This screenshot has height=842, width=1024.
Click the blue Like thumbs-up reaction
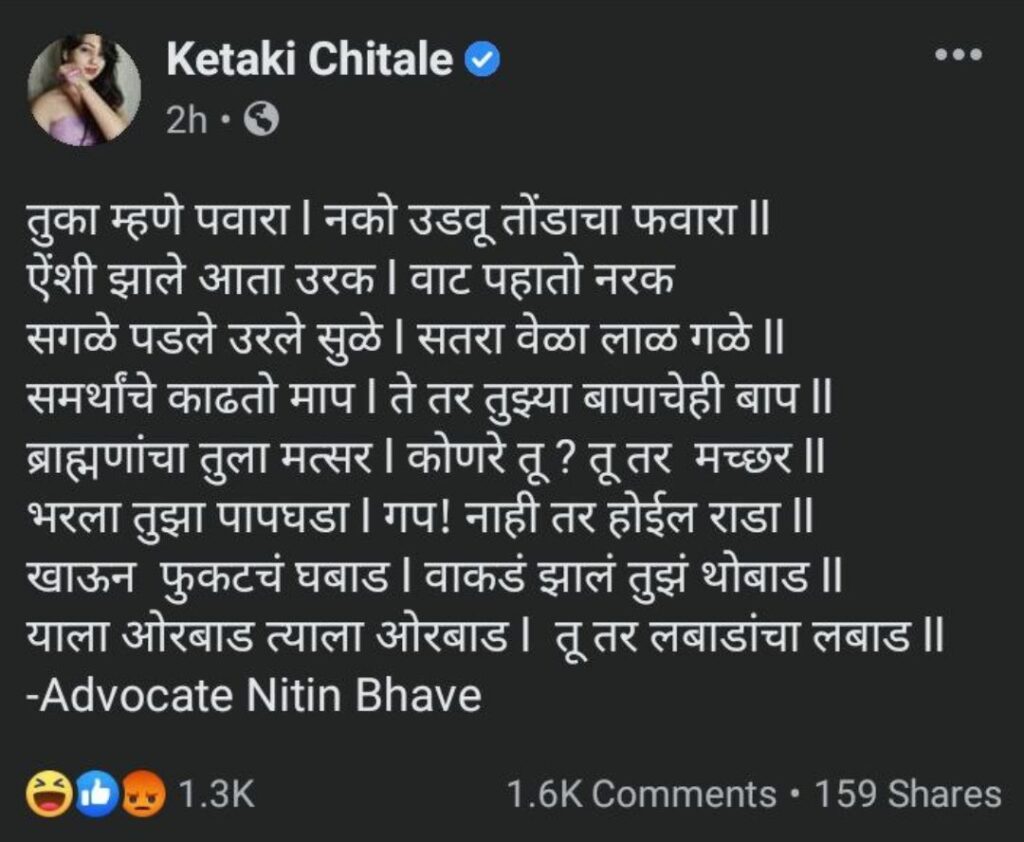pos(96,794)
